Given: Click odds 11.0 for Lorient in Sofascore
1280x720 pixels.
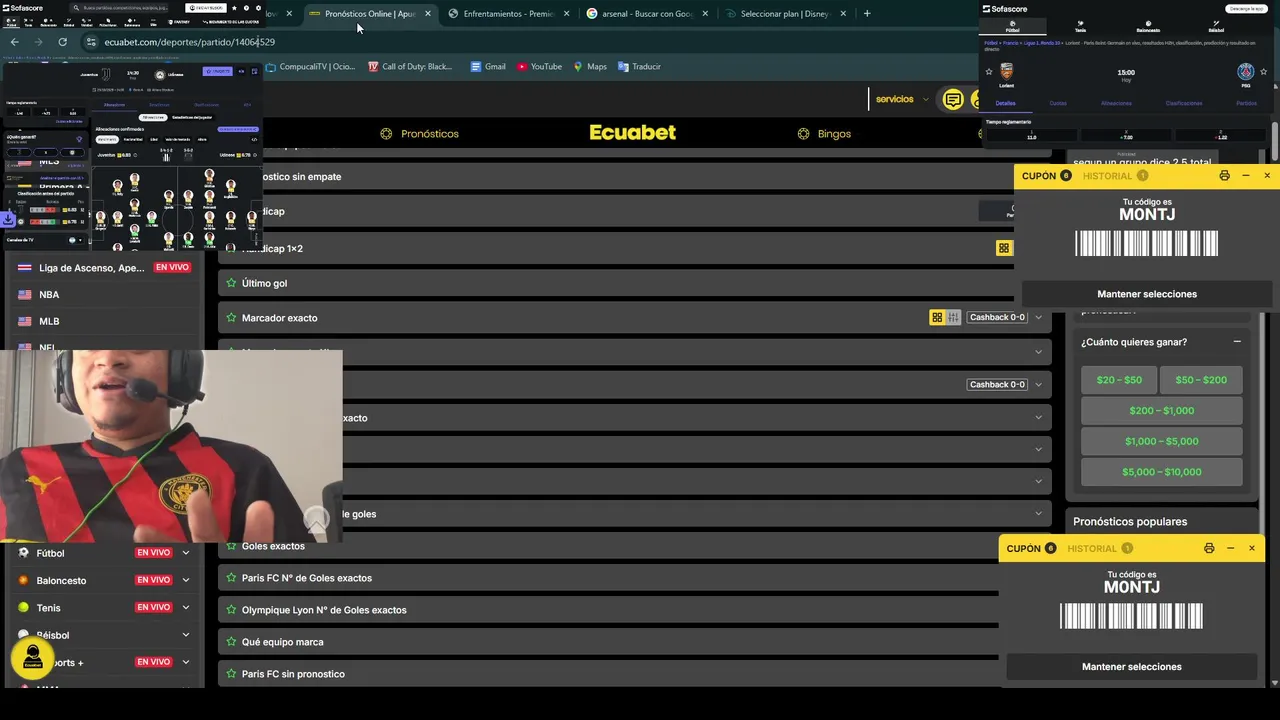Looking at the screenshot, I should (1032, 137).
